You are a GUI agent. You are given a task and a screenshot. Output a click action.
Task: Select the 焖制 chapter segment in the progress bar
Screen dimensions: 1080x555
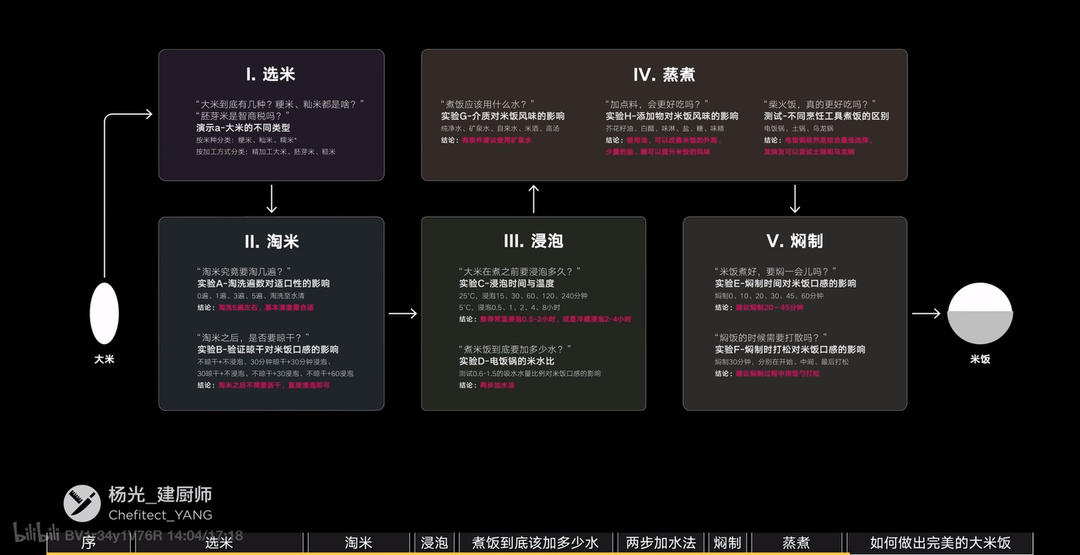(727, 543)
